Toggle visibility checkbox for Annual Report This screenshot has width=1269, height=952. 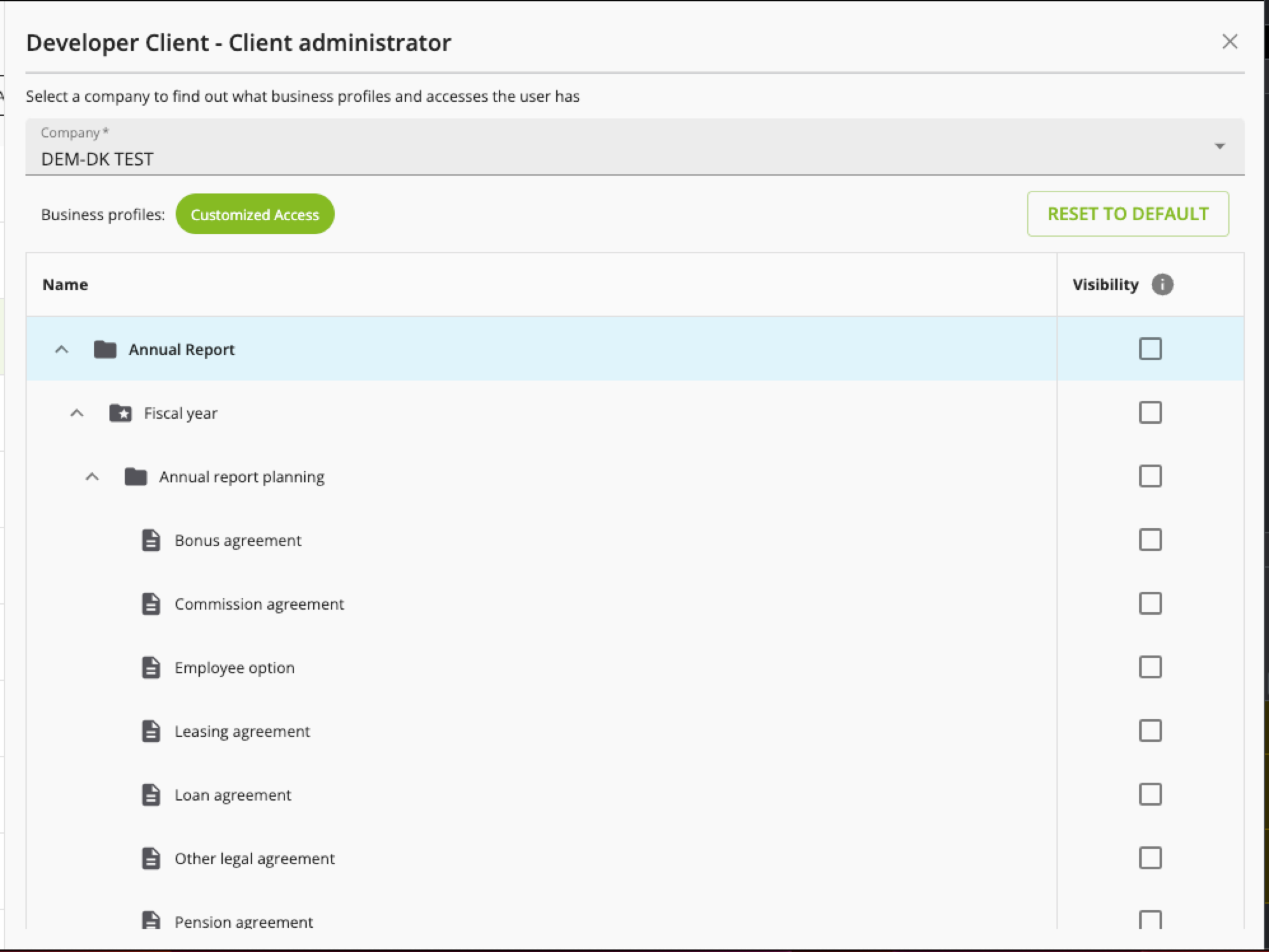pyautogui.click(x=1151, y=349)
